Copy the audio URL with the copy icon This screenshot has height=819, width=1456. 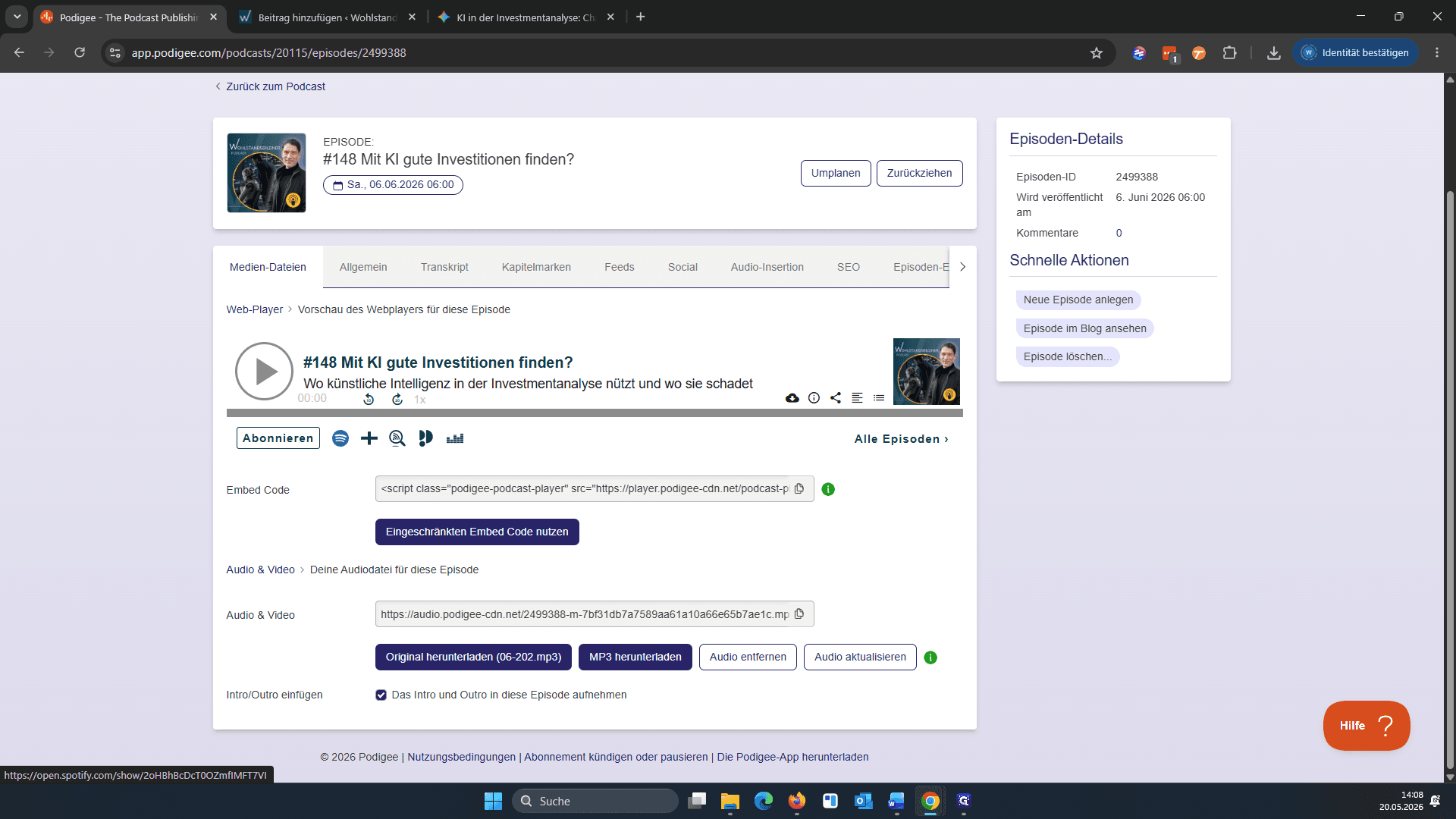point(799,614)
